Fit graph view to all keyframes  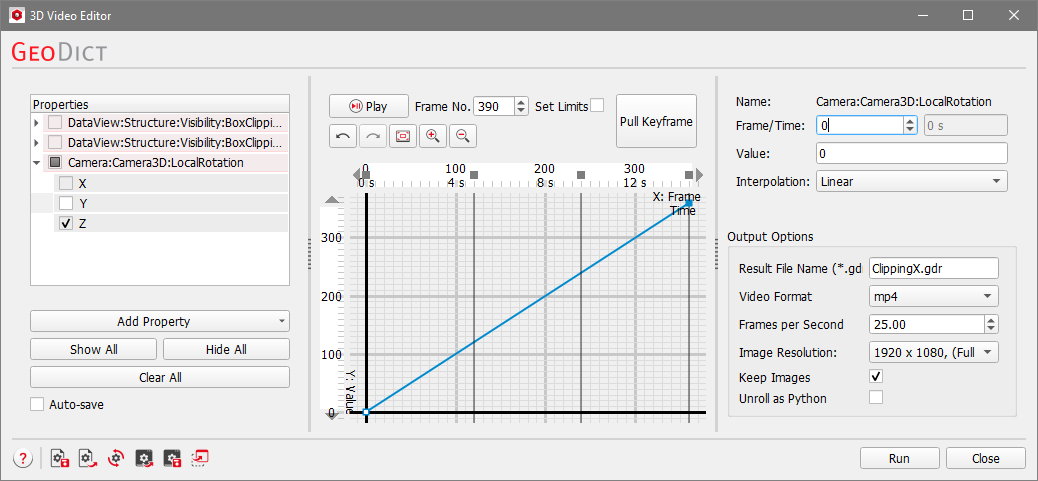pos(403,136)
